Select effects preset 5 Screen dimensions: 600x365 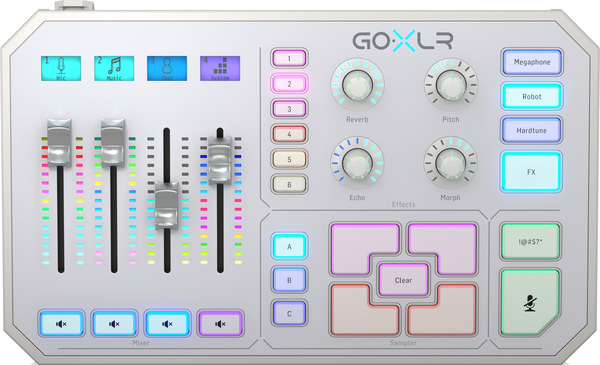(x=289, y=160)
